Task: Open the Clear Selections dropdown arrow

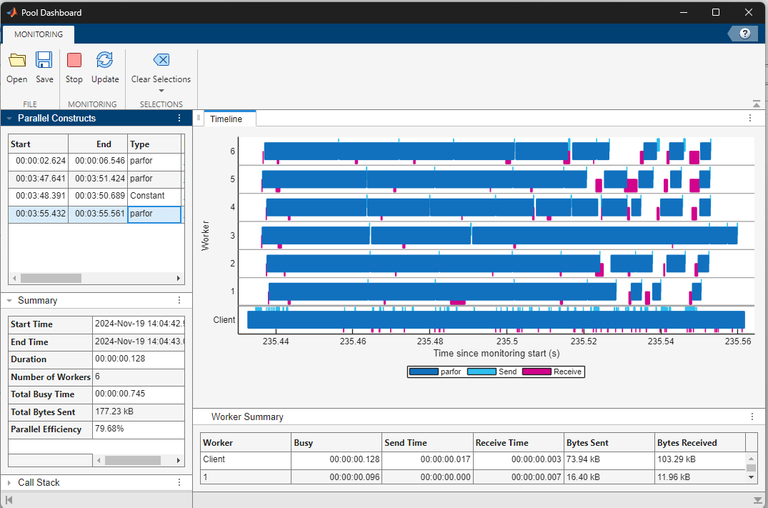Action: pos(161,91)
